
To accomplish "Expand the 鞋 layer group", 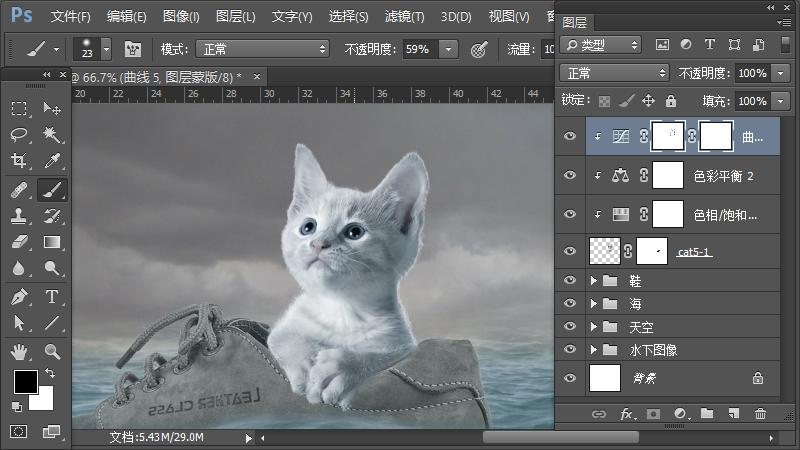I will click(593, 281).
